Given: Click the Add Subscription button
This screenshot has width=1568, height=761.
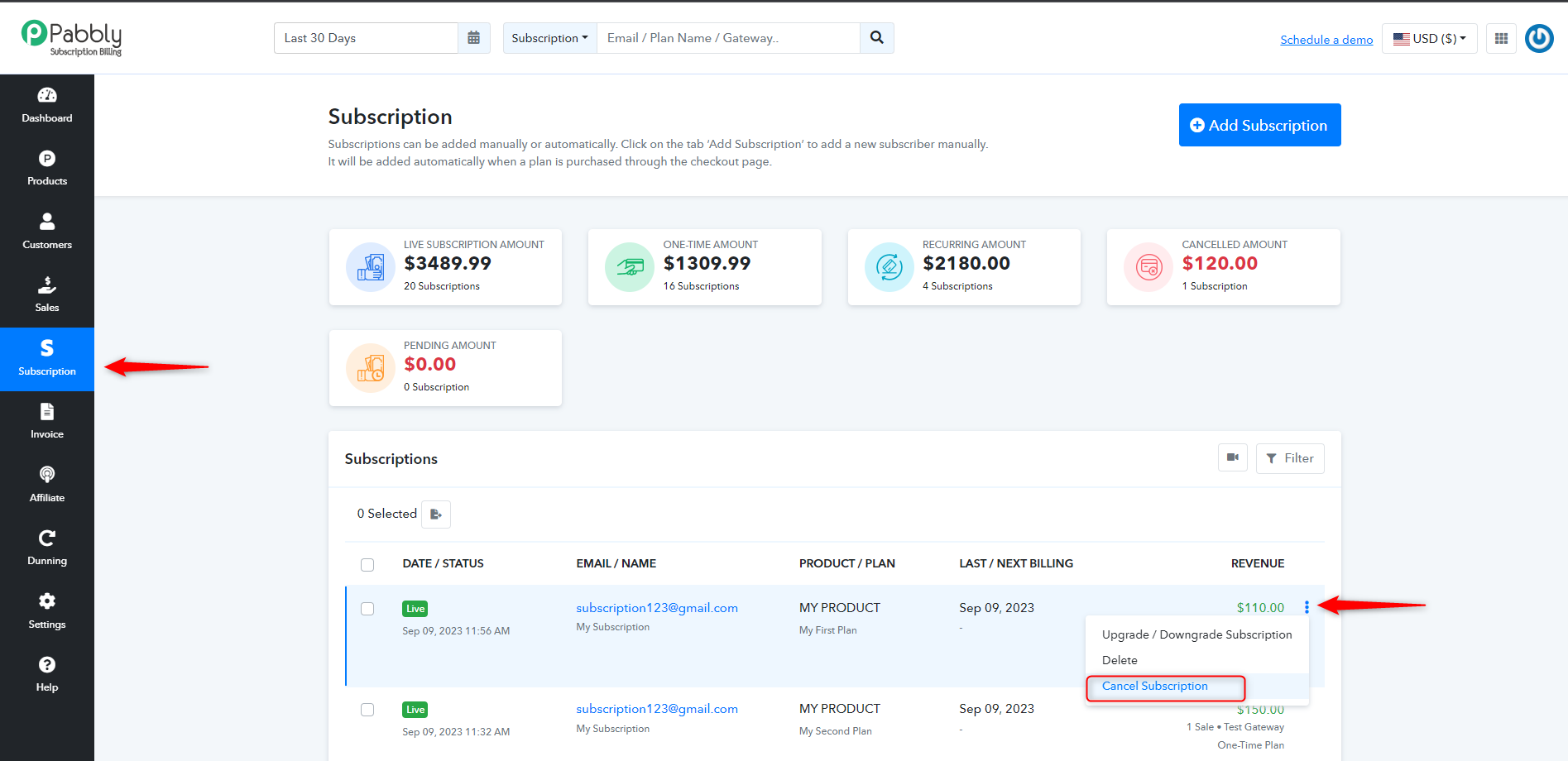Looking at the screenshot, I should 1259,125.
